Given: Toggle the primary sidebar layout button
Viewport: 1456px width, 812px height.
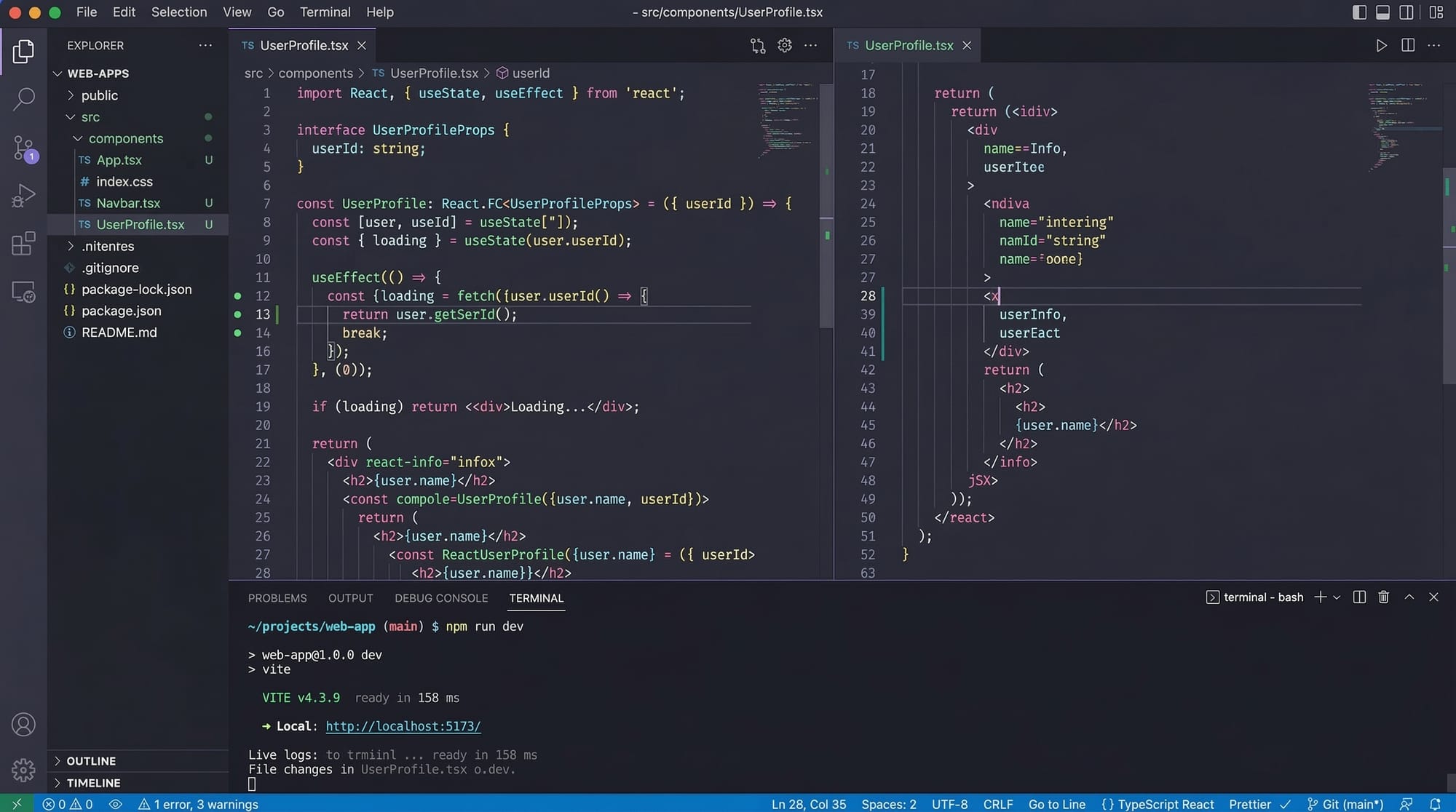Looking at the screenshot, I should click(1358, 12).
